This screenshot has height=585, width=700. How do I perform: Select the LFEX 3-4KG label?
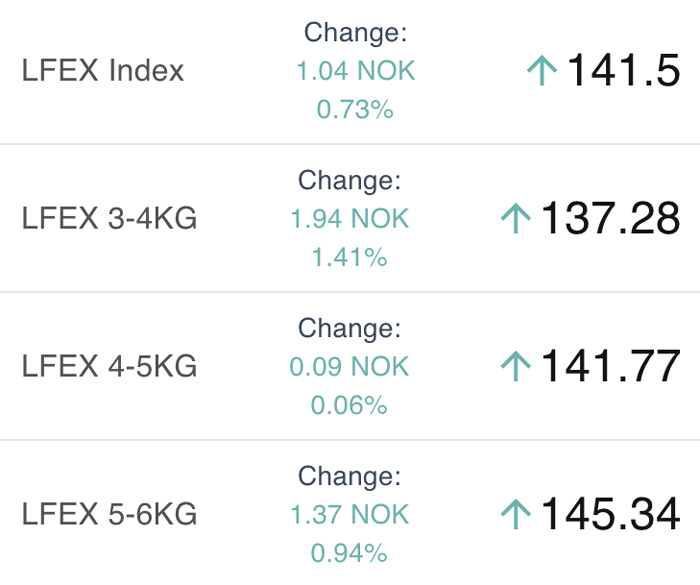109,218
